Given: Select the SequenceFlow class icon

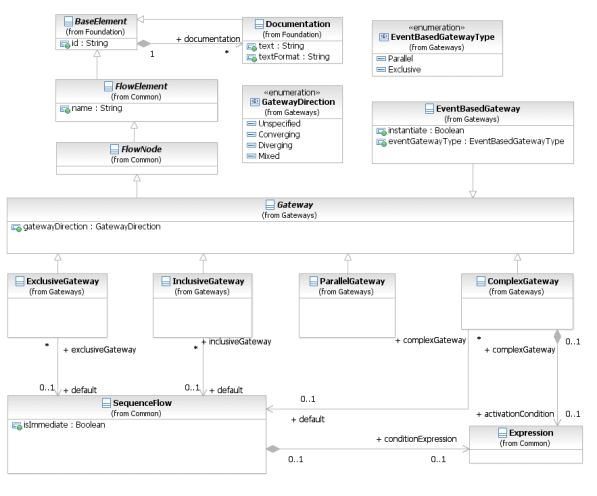Looking at the screenshot, I should pos(107,403).
